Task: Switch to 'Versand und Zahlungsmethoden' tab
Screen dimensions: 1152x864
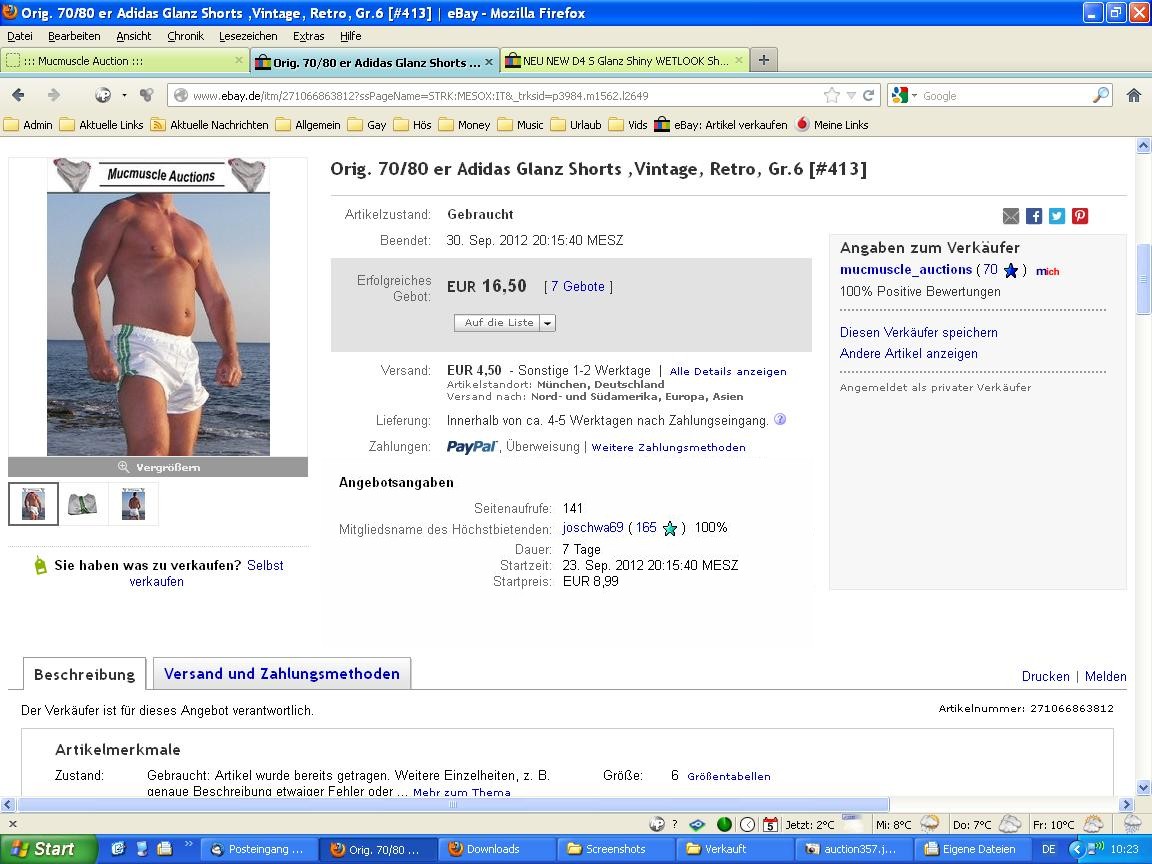Action: click(x=281, y=674)
